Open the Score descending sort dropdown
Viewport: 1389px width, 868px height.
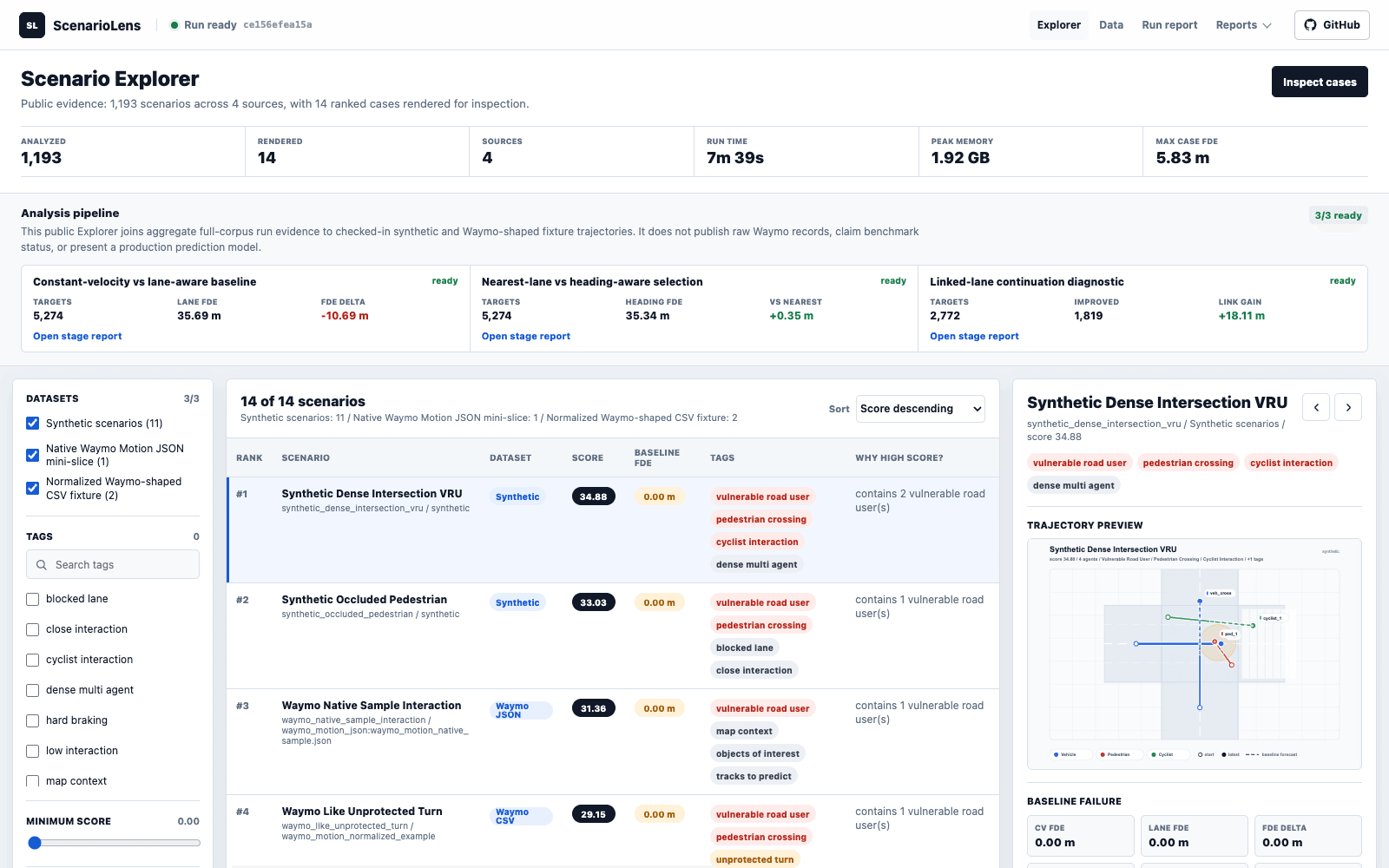pos(920,409)
